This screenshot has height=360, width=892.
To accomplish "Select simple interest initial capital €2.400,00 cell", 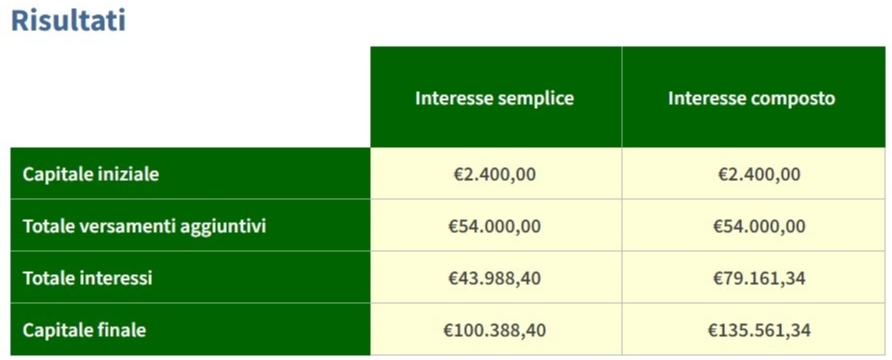I will click(495, 173).
